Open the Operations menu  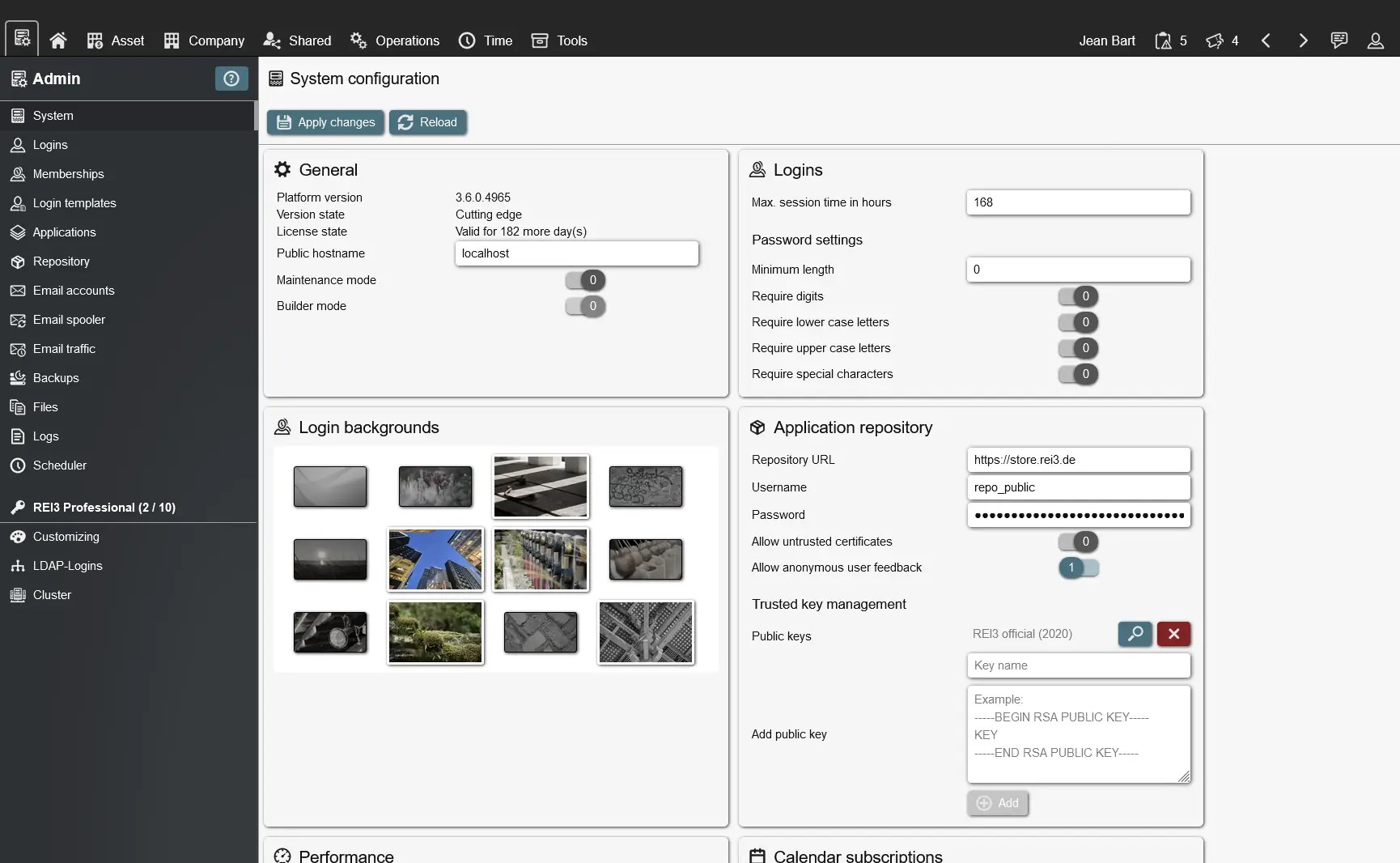[394, 40]
